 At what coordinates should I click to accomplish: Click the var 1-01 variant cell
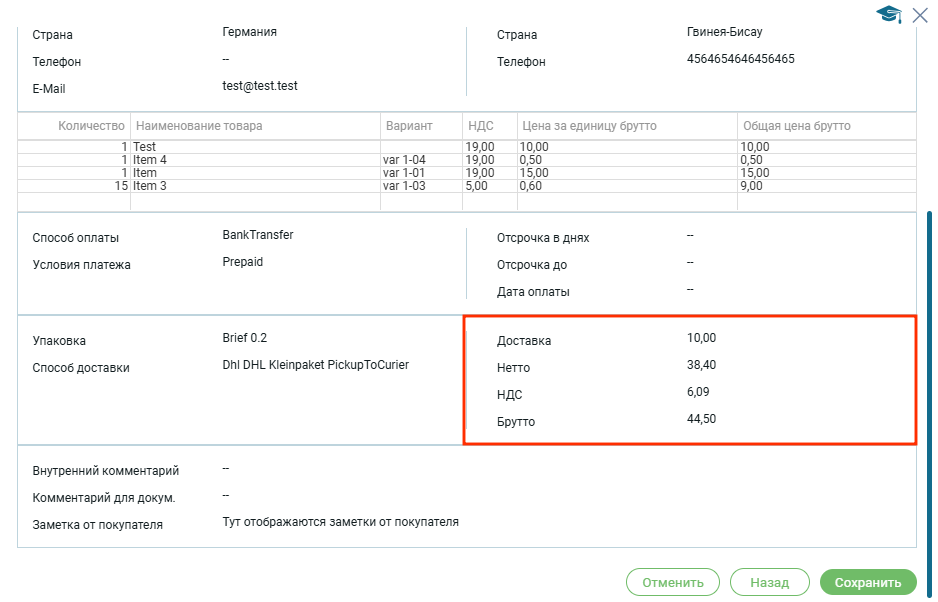[x=405, y=173]
